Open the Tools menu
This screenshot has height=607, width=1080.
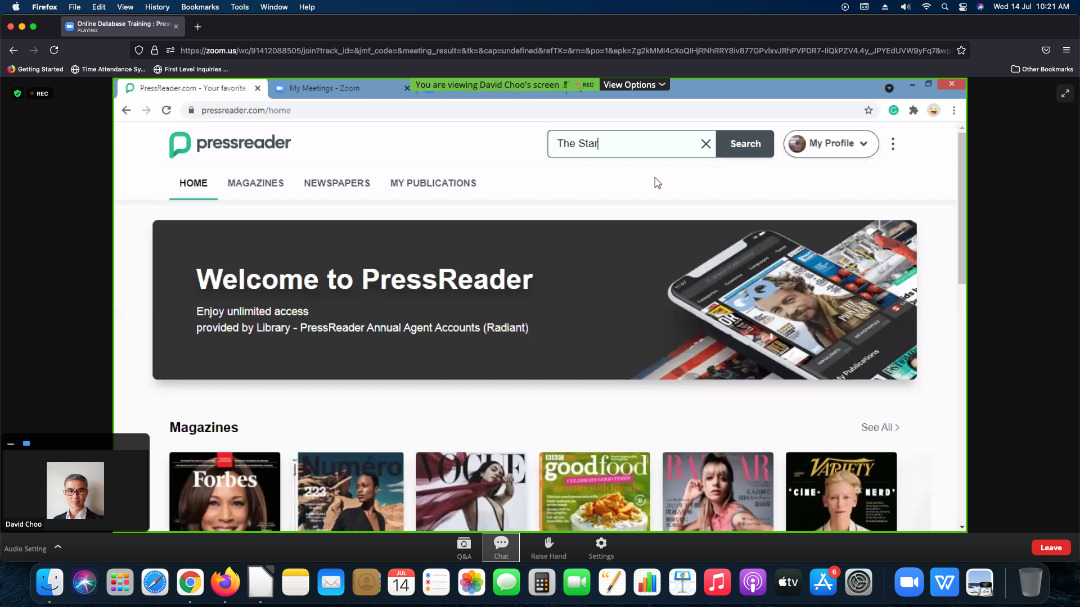point(240,7)
